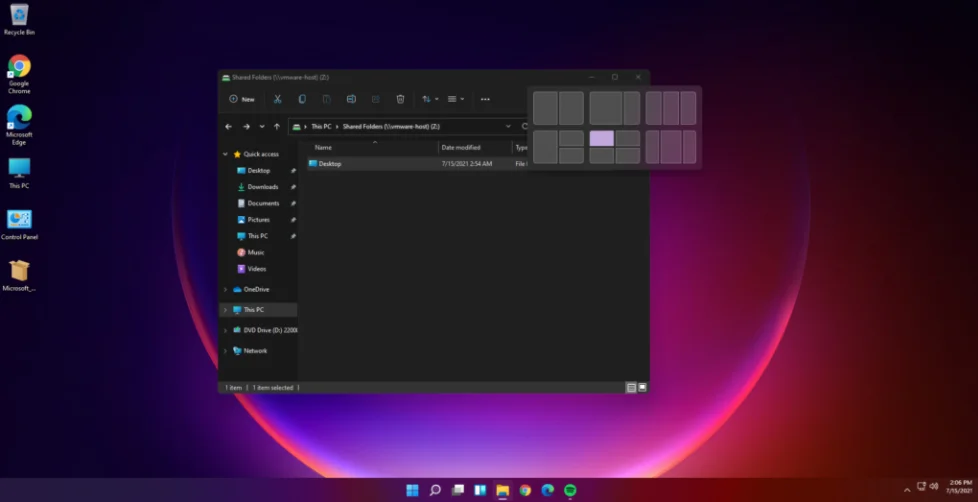Switch to large icons view in status bar
This screenshot has width=978, height=502.
point(642,387)
